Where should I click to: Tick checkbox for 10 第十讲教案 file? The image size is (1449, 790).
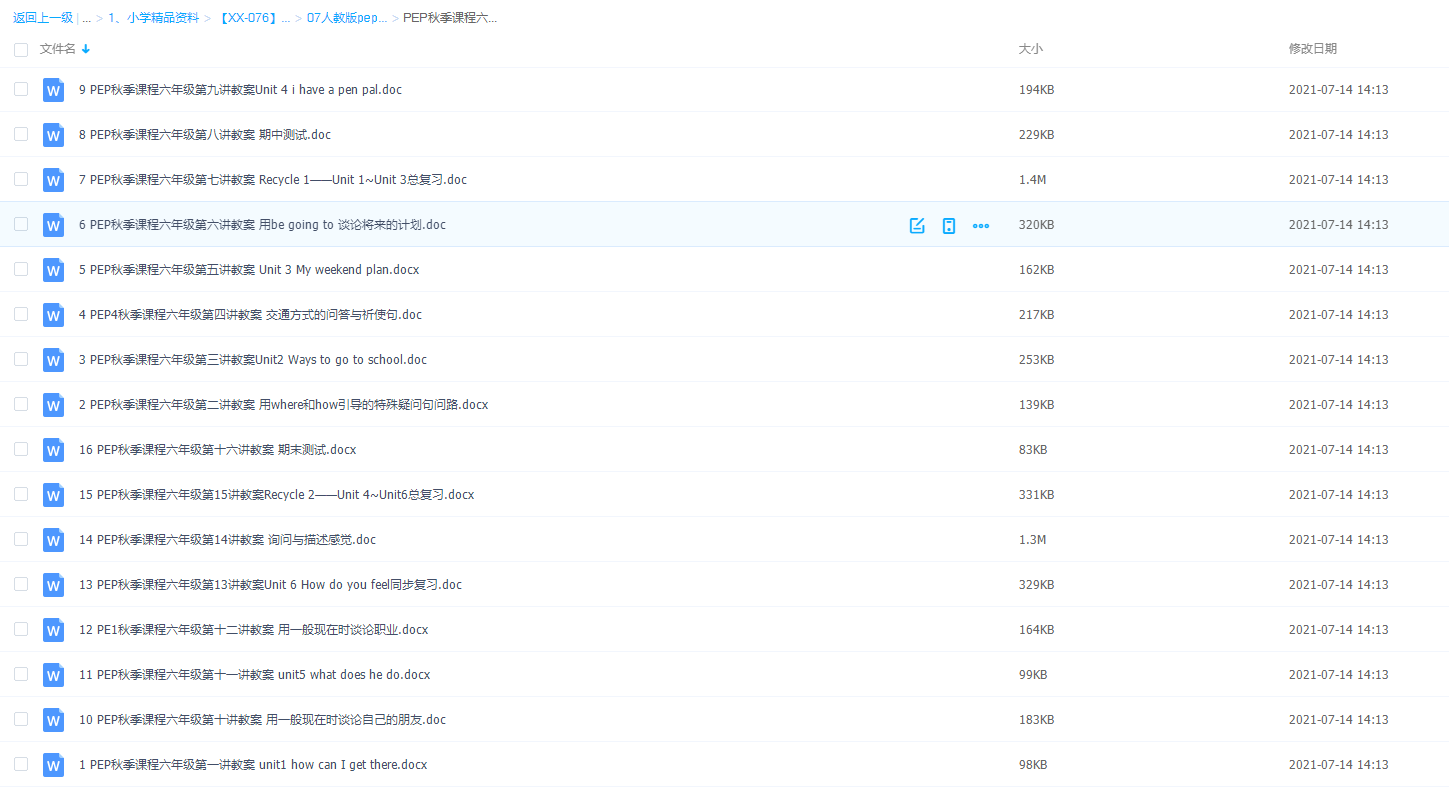pyautogui.click(x=21, y=719)
